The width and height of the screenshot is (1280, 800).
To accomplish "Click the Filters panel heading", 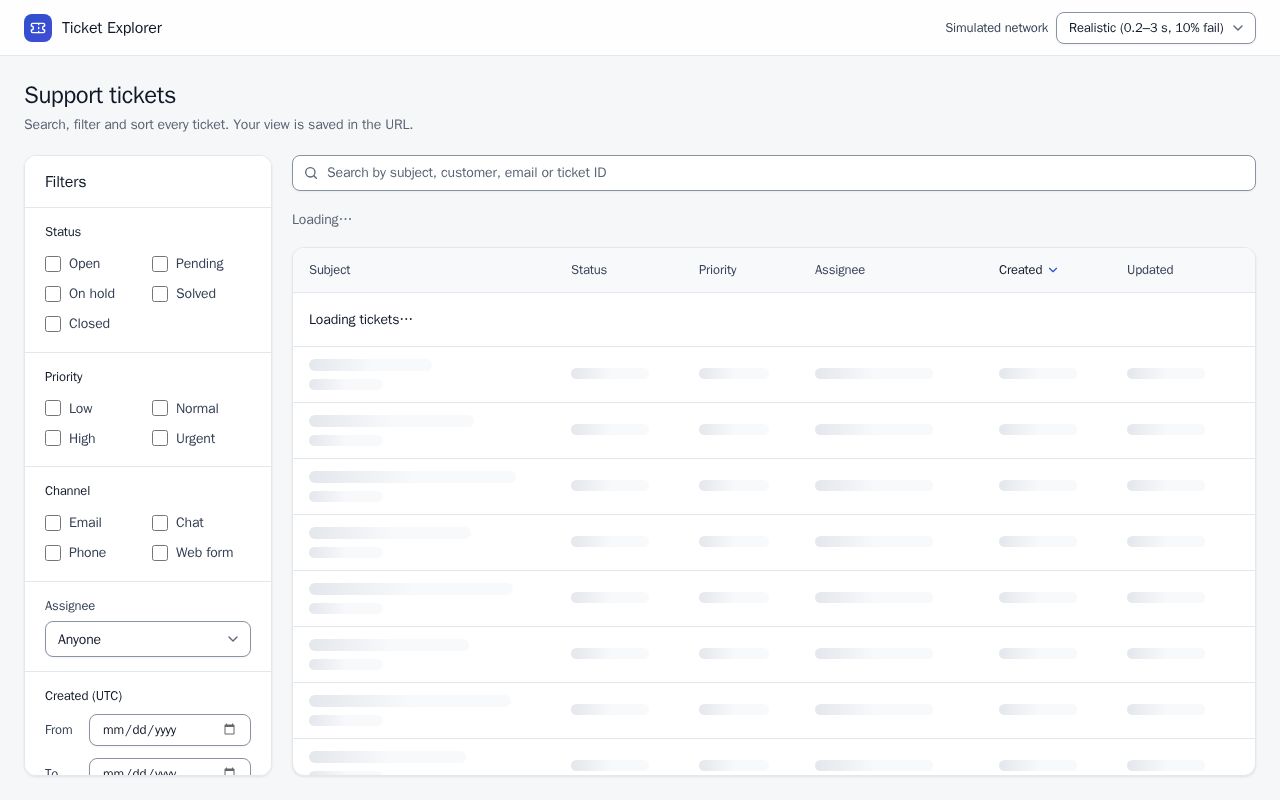I will pos(66,182).
